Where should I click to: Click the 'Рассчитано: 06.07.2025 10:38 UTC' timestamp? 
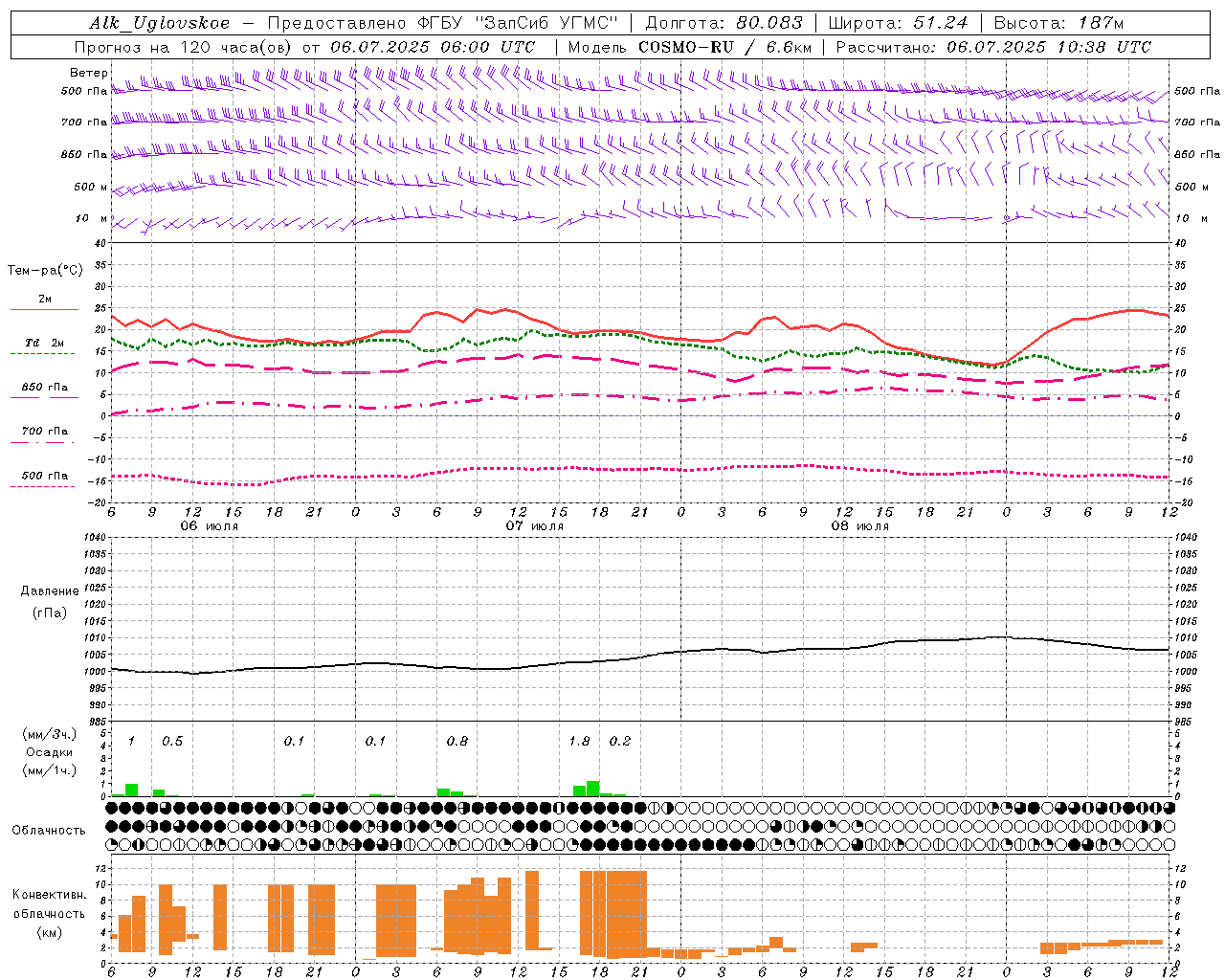(993, 47)
